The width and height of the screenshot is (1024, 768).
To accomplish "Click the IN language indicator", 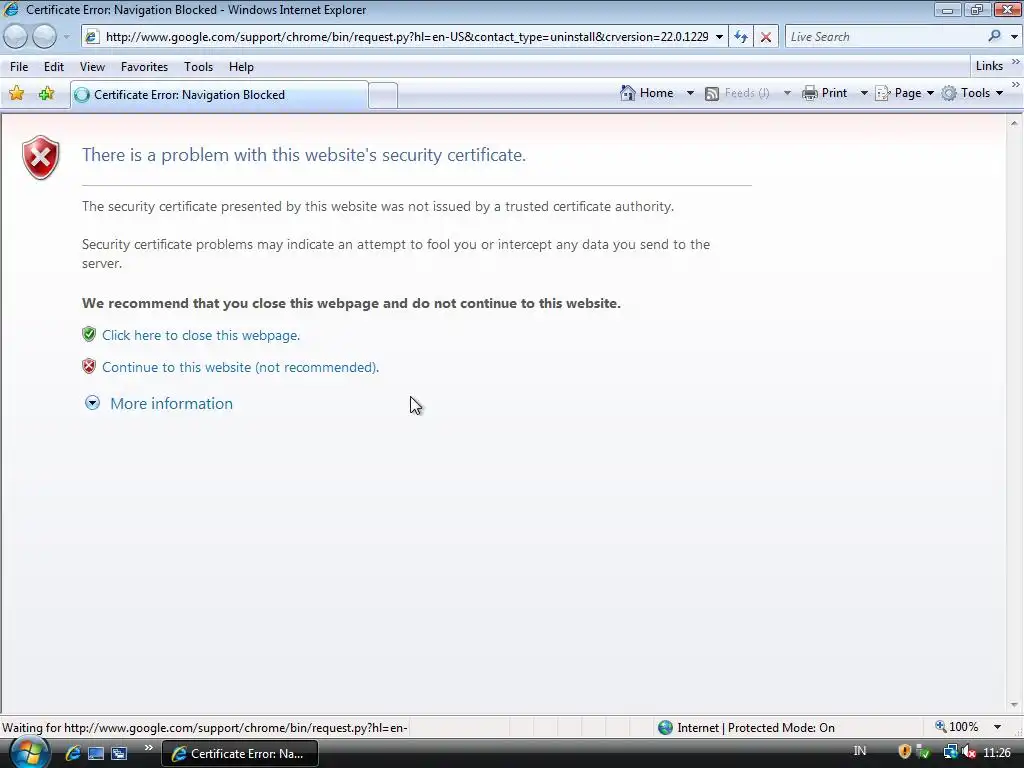I will (x=859, y=751).
